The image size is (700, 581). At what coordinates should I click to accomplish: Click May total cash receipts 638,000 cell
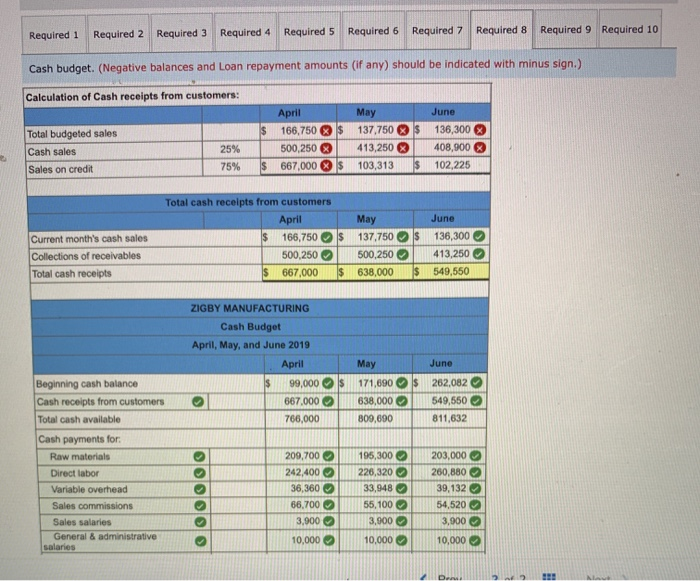376,272
